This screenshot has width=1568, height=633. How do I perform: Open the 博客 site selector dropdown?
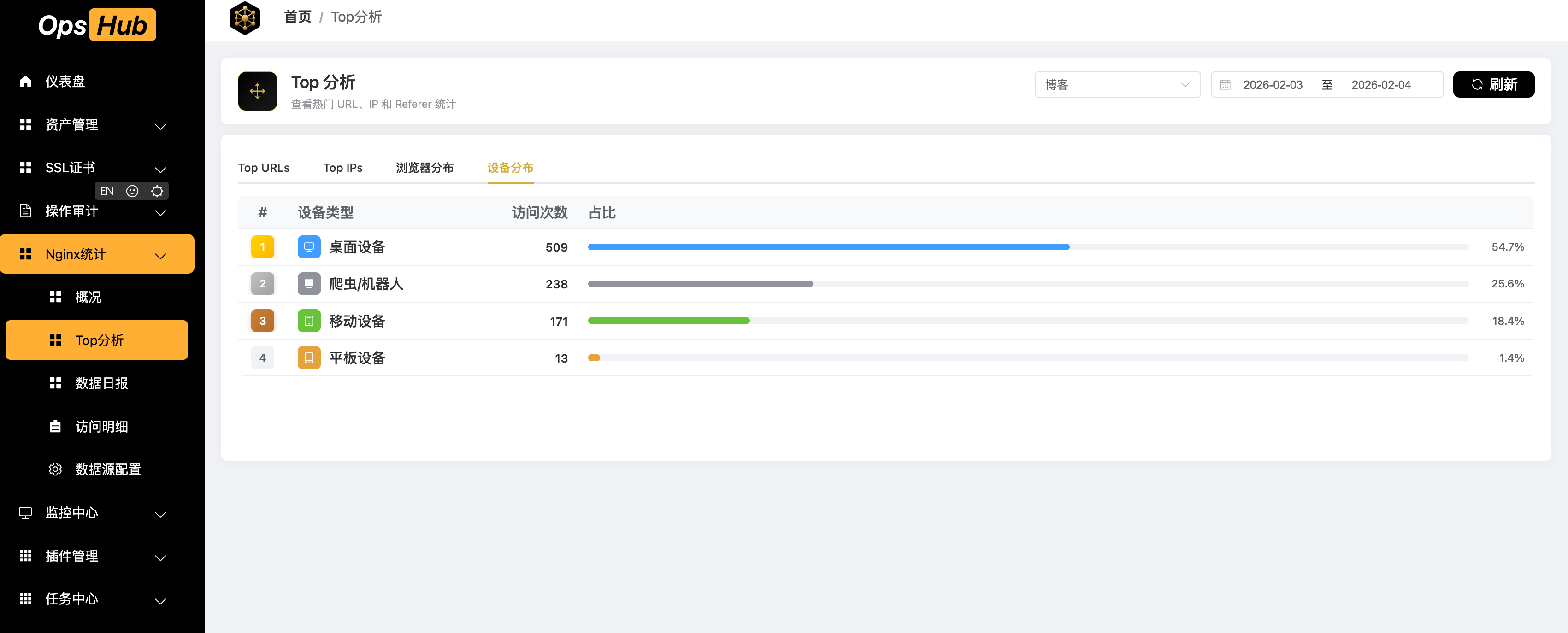click(1118, 85)
